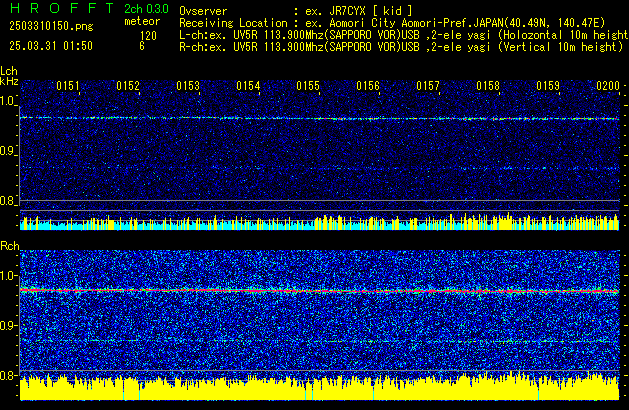The height and width of the screenshot is (410, 629).
Task: Click the Rch channel label
Action: tap(10, 246)
